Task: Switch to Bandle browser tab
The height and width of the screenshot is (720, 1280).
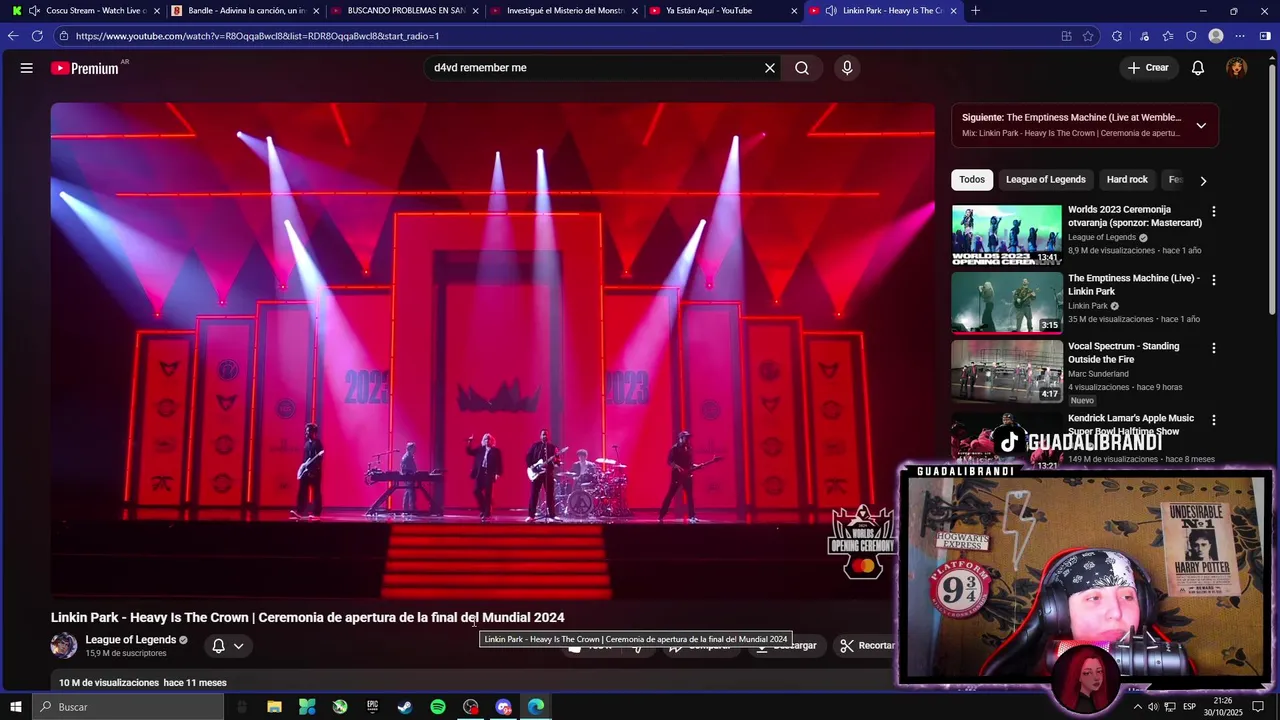Action: tap(245, 11)
